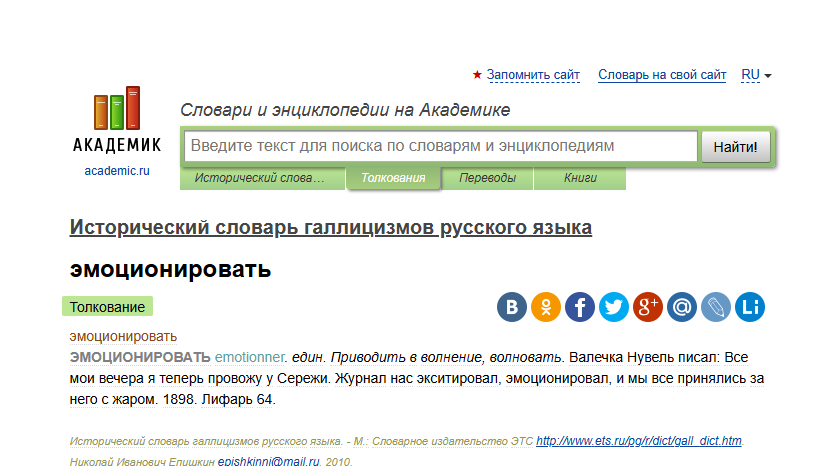Share via LiveJournal pencil icon
Screen dimensions: 822x466
coord(716,307)
